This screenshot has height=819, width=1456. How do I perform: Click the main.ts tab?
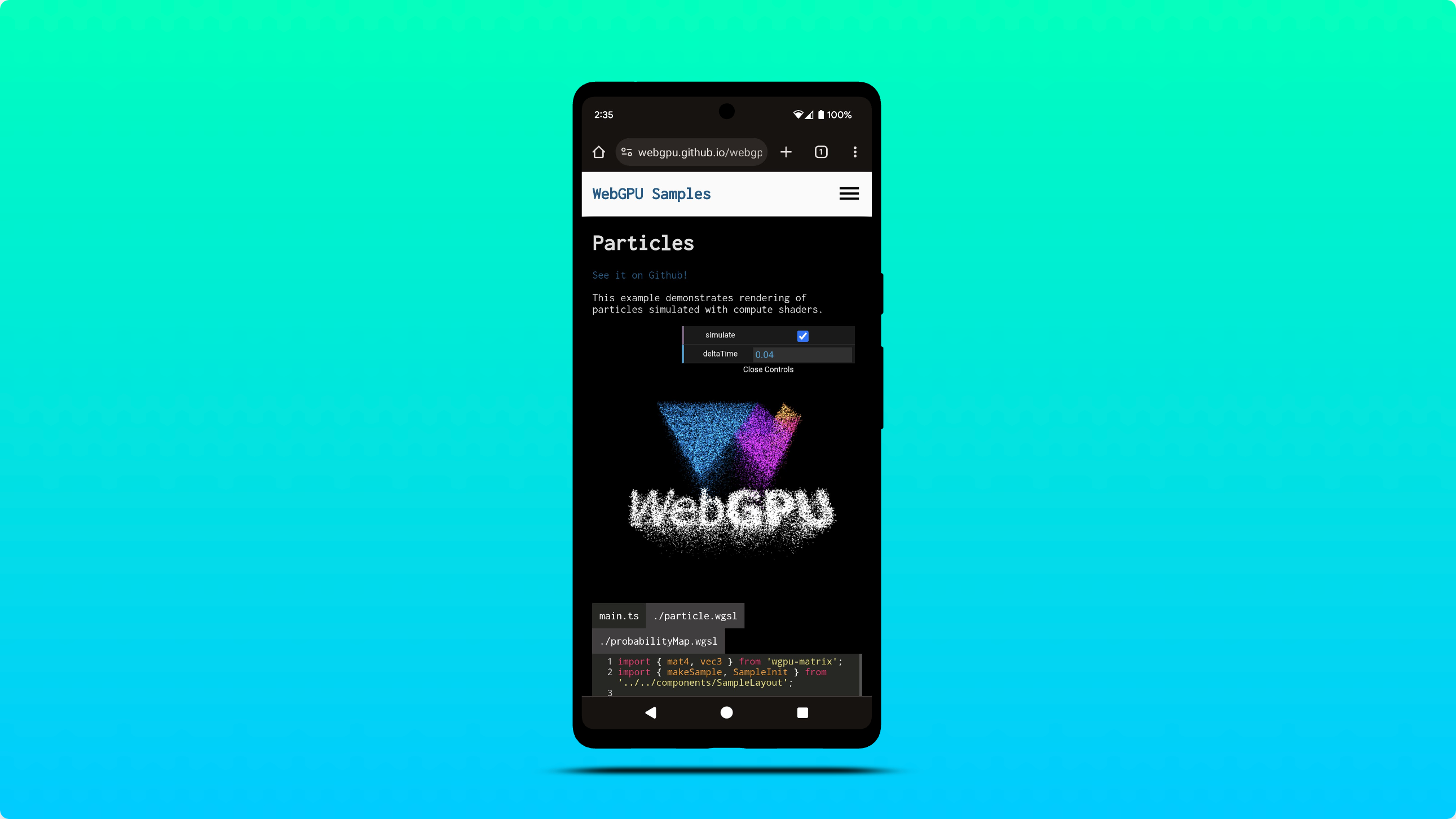pyautogui.click(x=619, y=615)
